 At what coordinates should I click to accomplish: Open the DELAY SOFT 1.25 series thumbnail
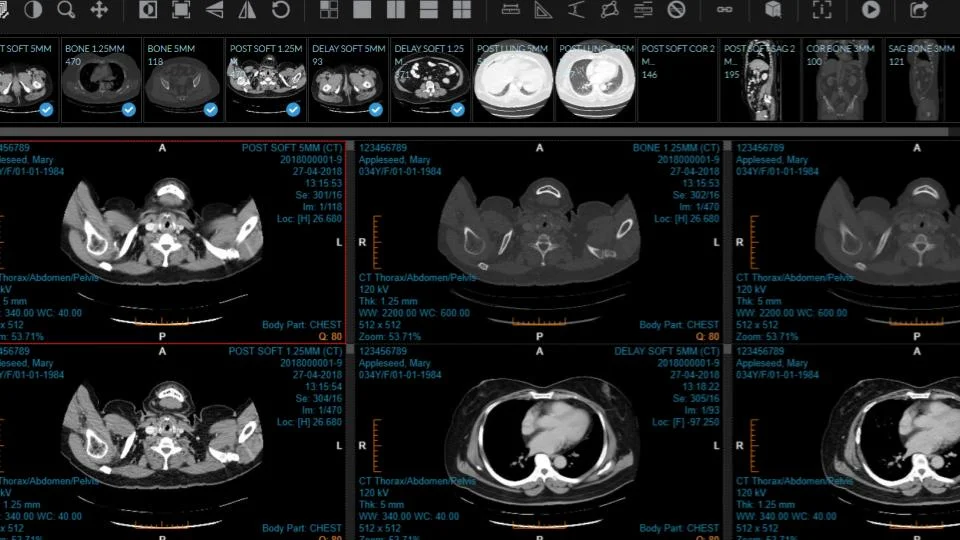click(x=430, y=80)
